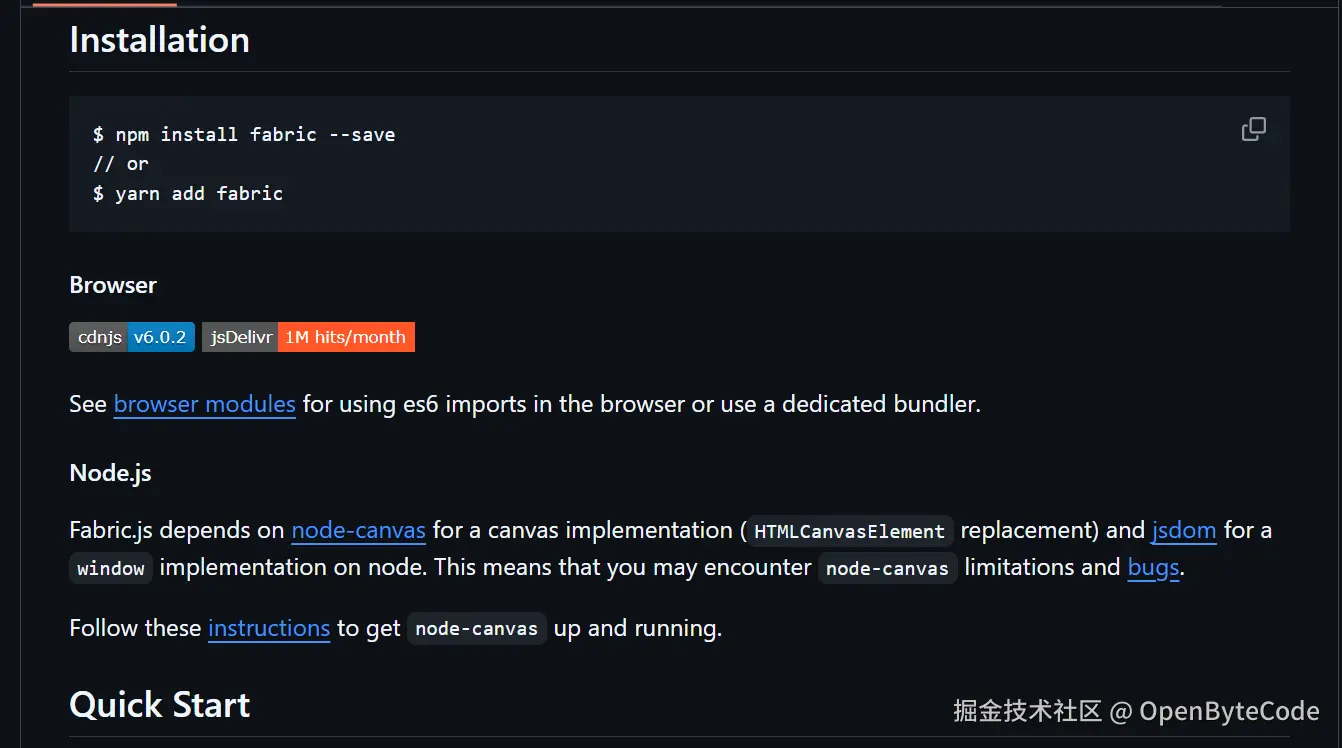Click node-canvas code before 'up and running'
Image resolution: width=1342 pixels, height=748 pixels.
click(x=477, y=629)
